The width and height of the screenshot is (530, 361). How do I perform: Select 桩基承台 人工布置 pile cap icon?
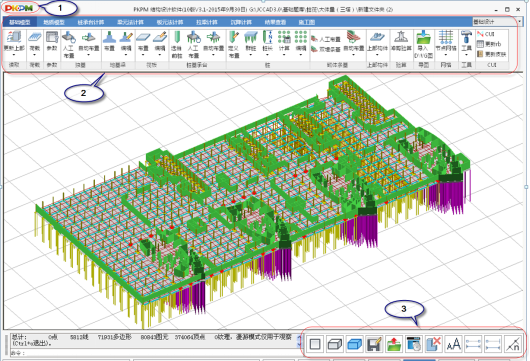pos(194,37)
